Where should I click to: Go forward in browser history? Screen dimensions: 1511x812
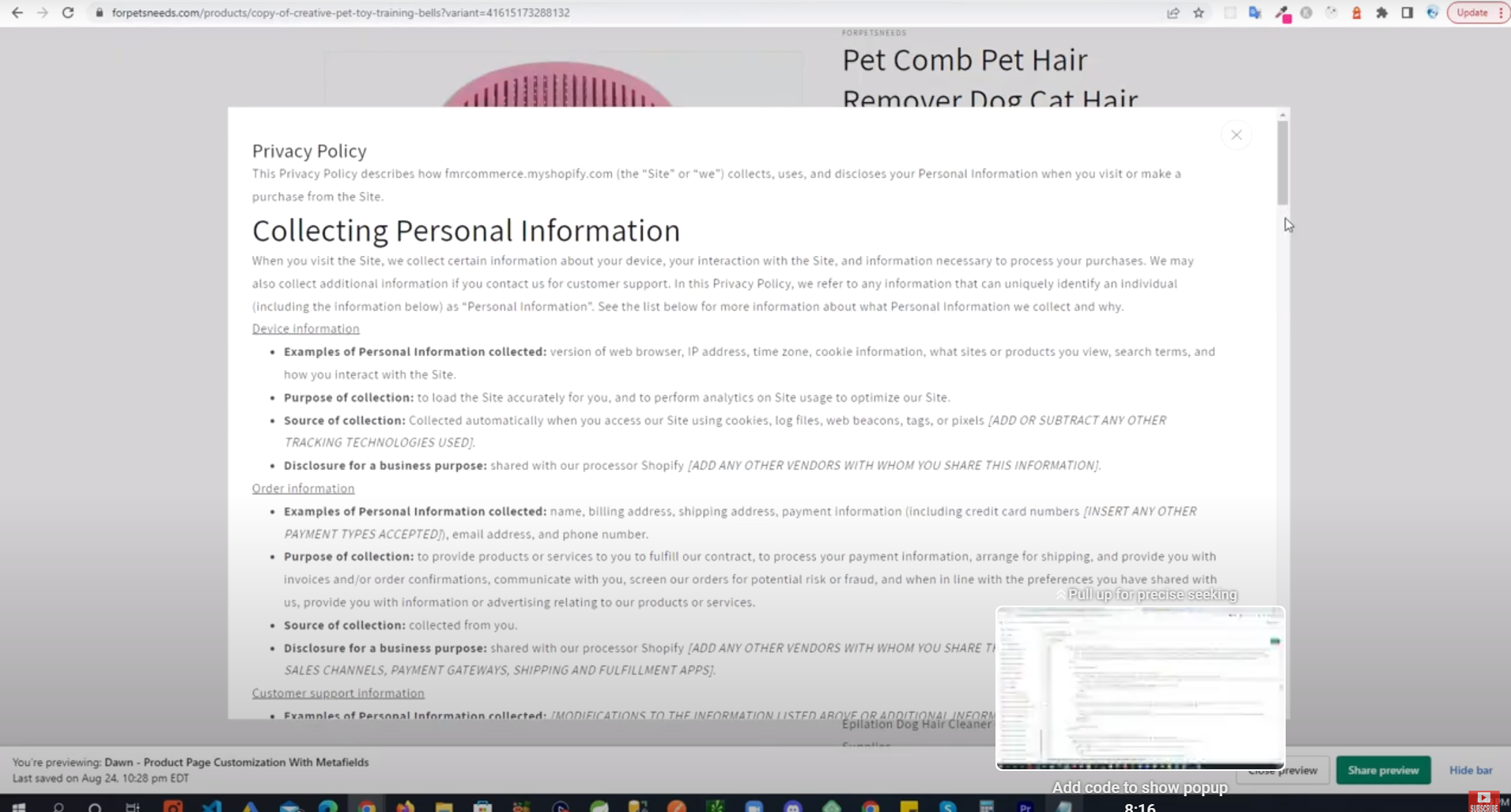(43, 13)
